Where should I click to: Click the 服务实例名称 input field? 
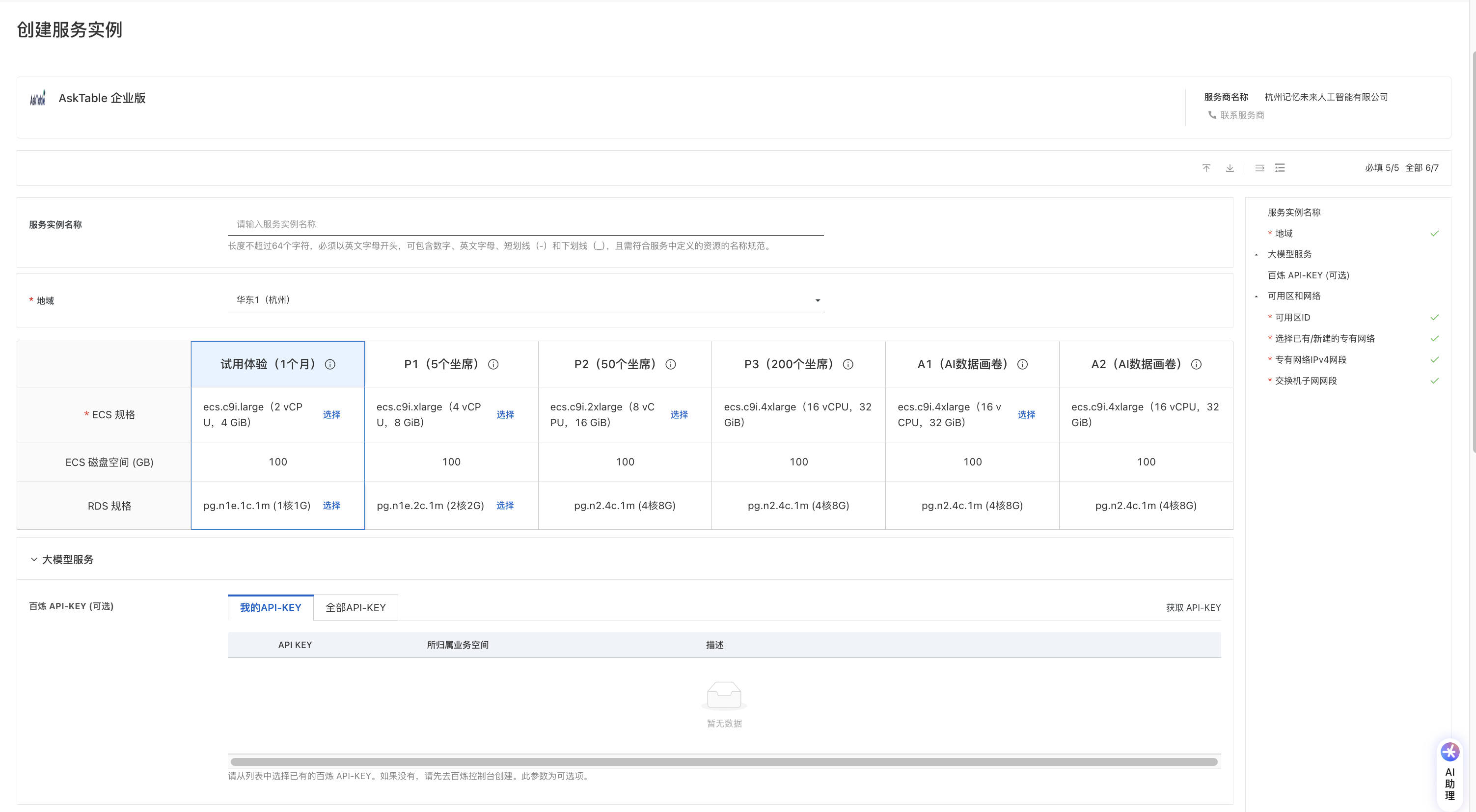[525, 224]
